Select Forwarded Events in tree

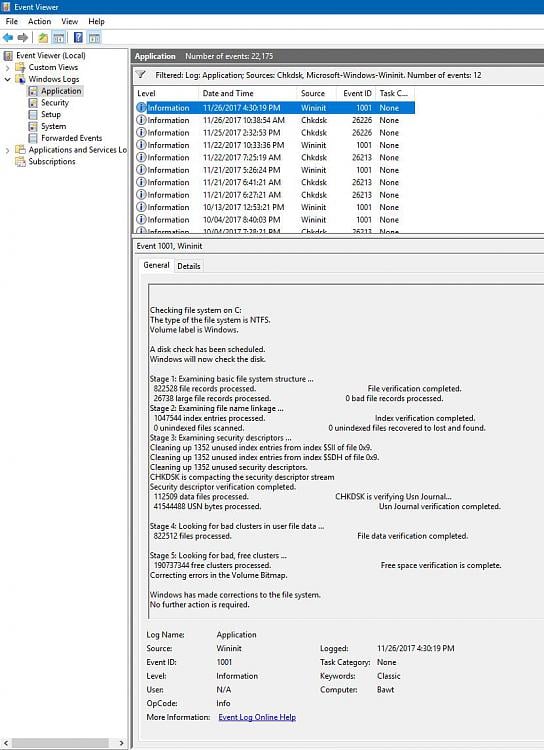[71, 138]
